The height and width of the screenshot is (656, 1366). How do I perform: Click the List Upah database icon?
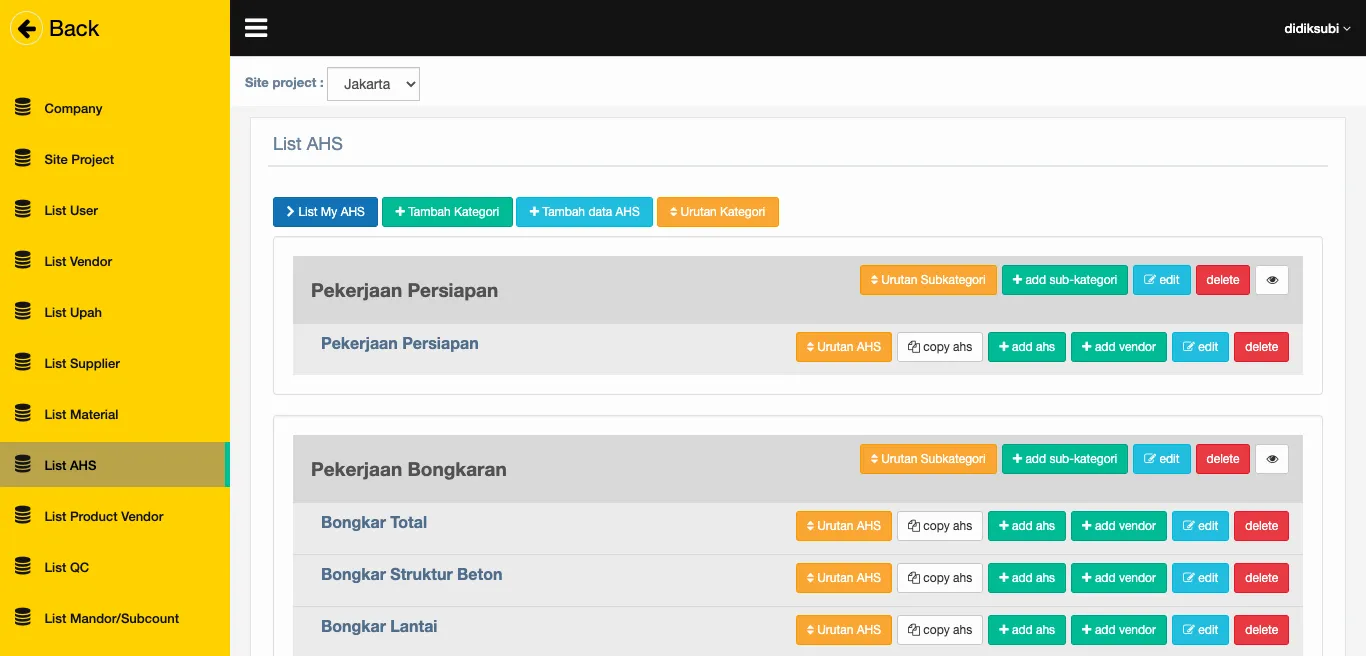(x=23, y=312)
